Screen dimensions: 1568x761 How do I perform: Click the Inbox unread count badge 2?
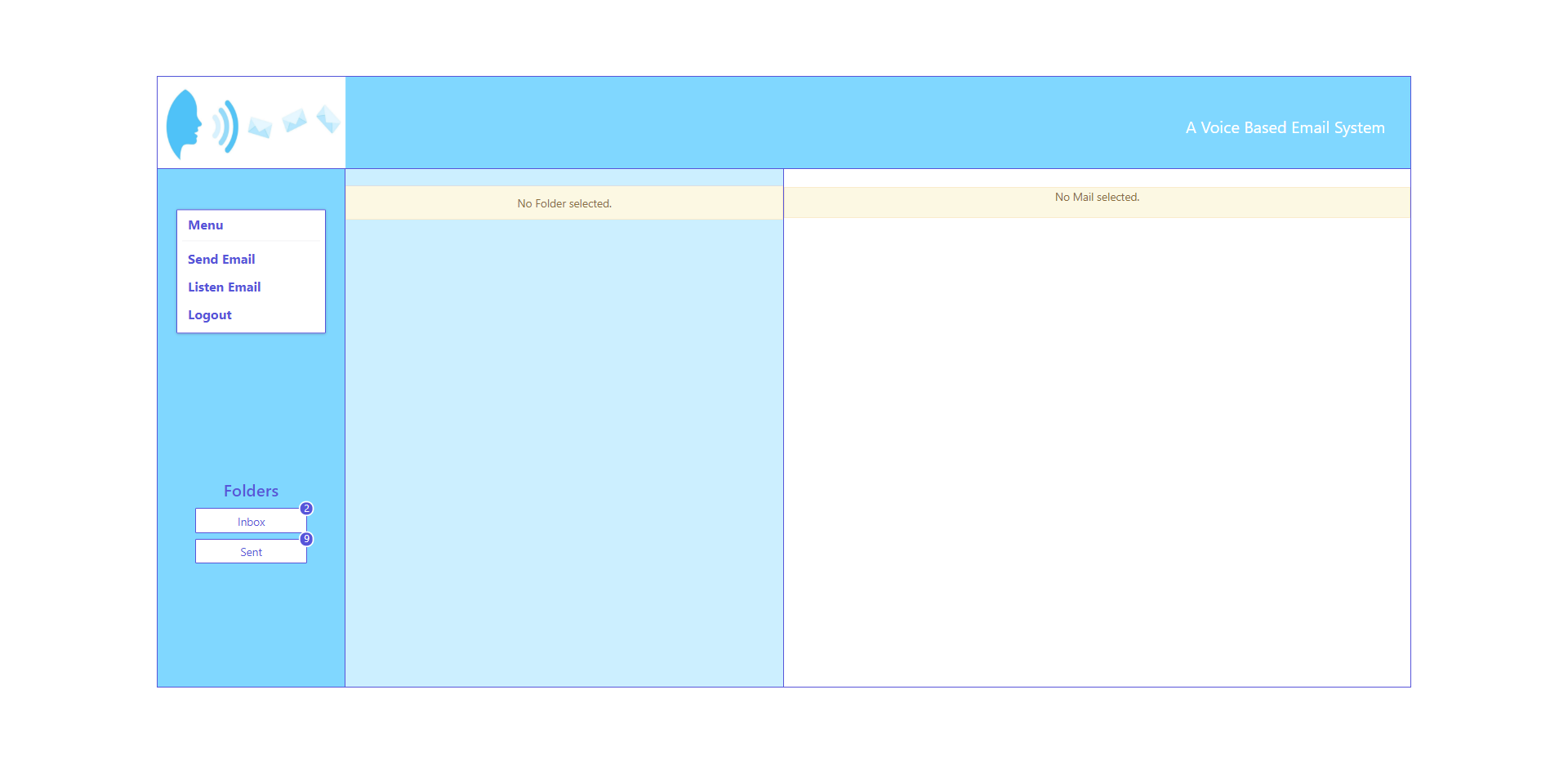point(306,509)
